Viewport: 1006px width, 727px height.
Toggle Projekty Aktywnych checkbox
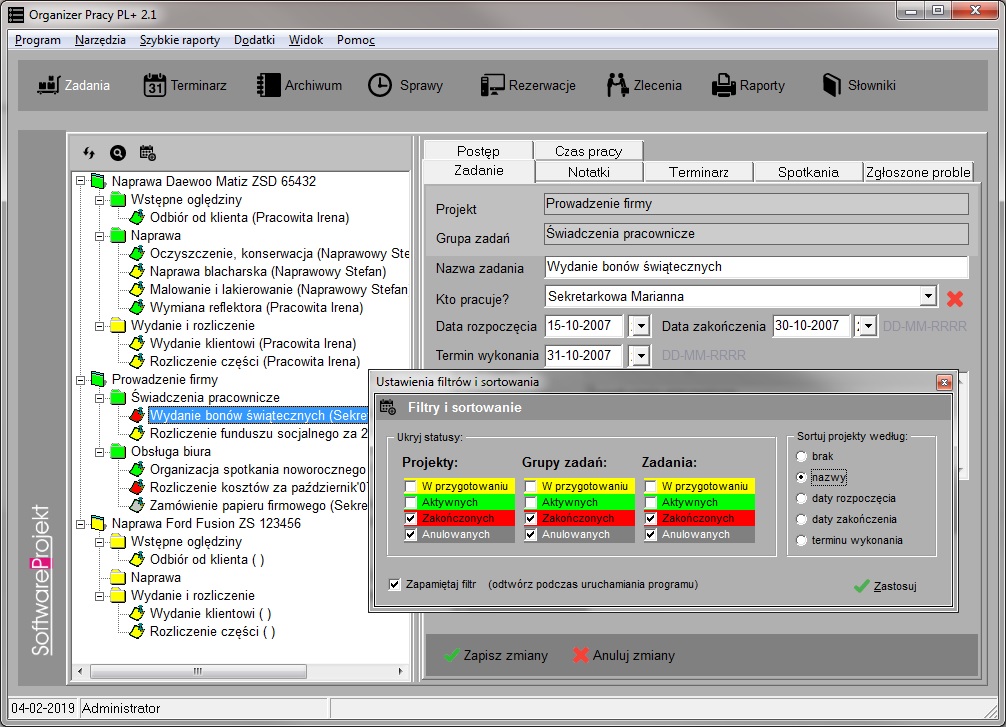tap(411, 502)
